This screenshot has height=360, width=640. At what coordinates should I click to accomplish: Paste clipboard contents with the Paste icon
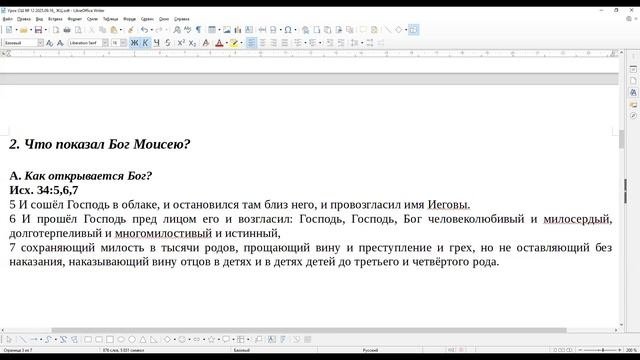tap(114, 30)
